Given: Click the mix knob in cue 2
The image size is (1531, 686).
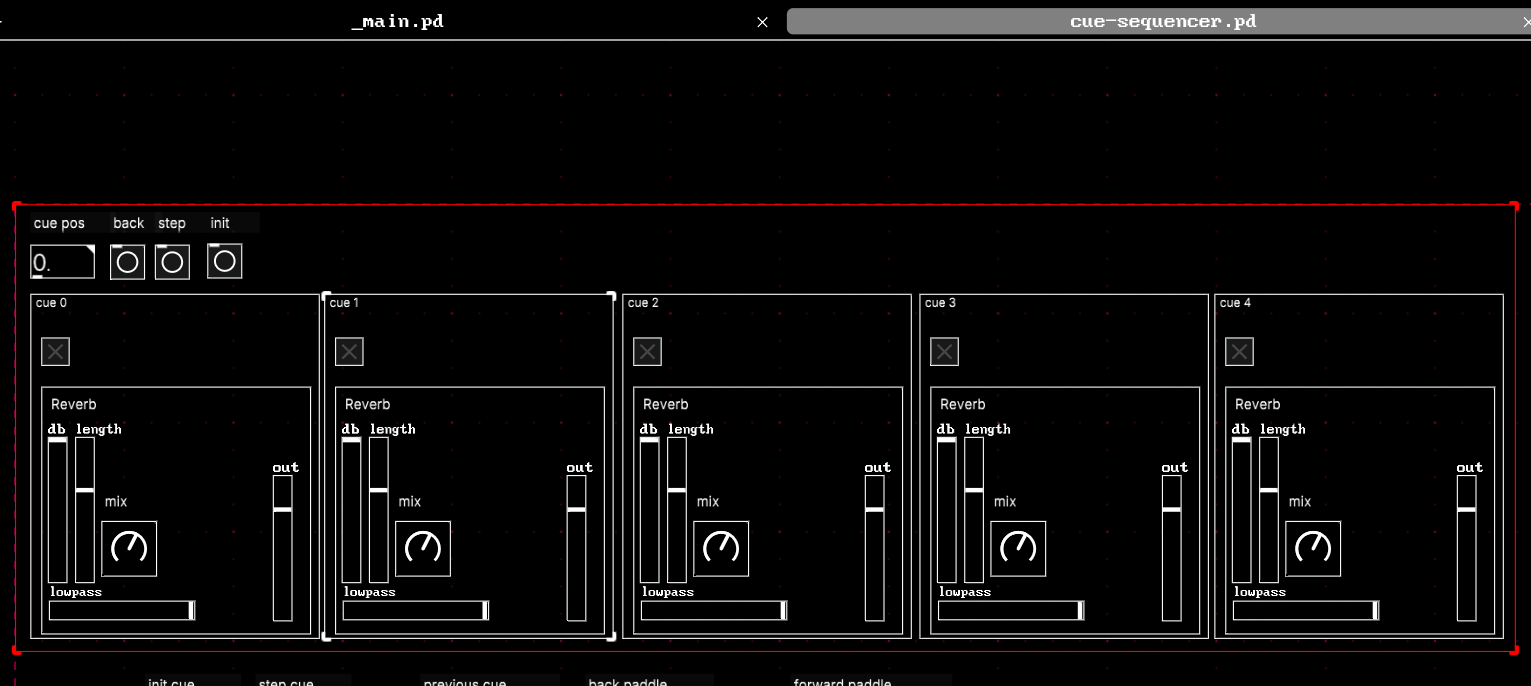Looking at the screenshot, I should (x=721, y=548).
